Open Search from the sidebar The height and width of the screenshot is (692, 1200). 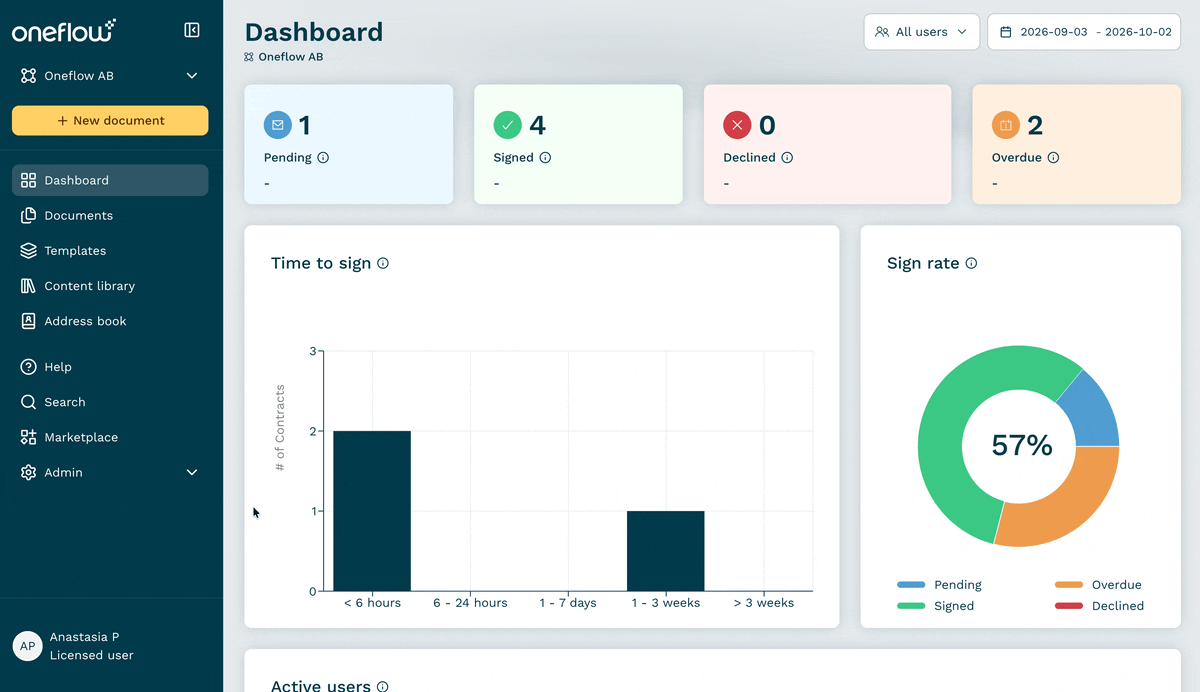pos(110,402)
